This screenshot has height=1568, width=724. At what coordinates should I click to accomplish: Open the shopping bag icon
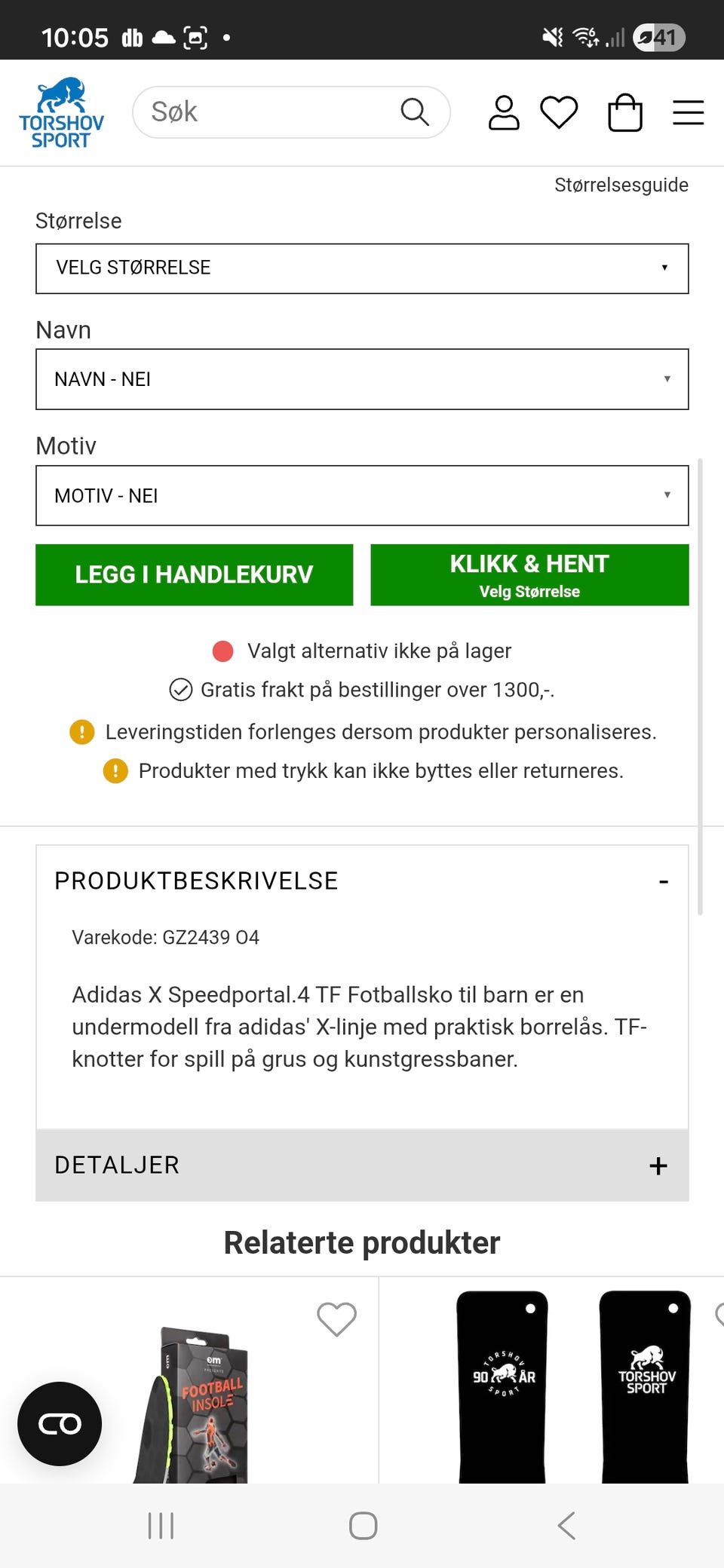point(624,113)
